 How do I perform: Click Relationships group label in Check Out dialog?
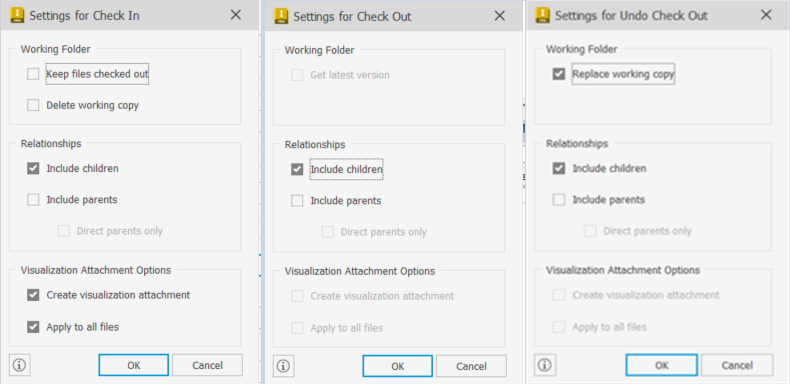315,145
